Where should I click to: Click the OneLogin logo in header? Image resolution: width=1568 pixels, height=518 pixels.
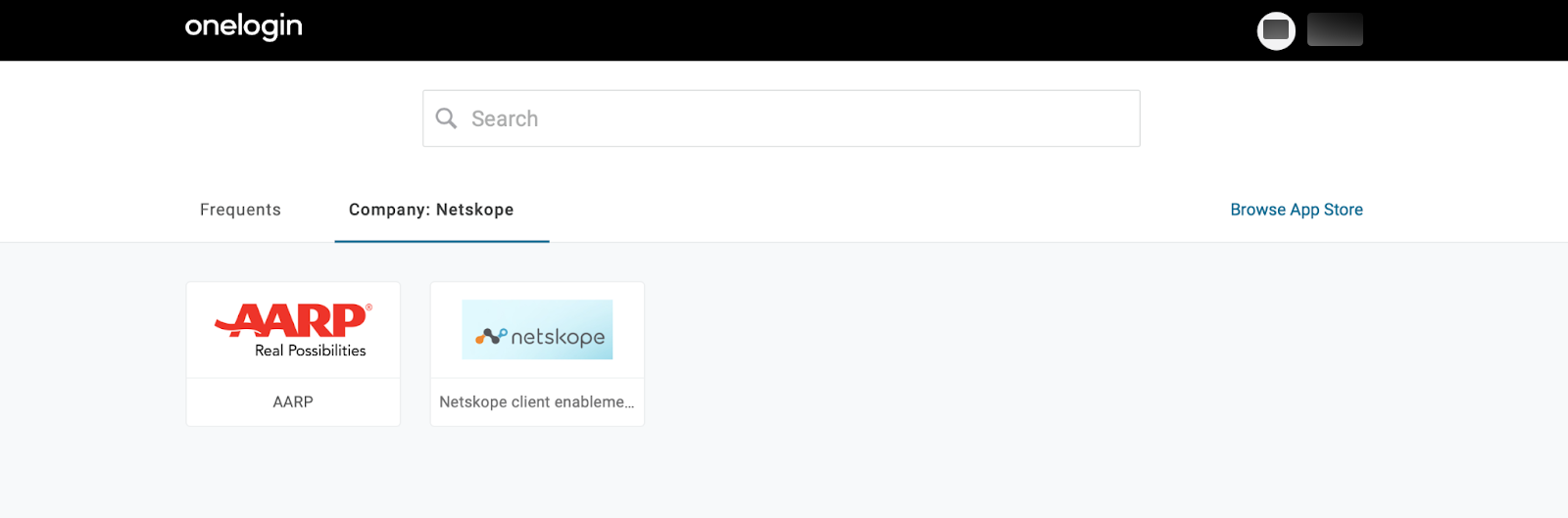click(x=243, y=27)
